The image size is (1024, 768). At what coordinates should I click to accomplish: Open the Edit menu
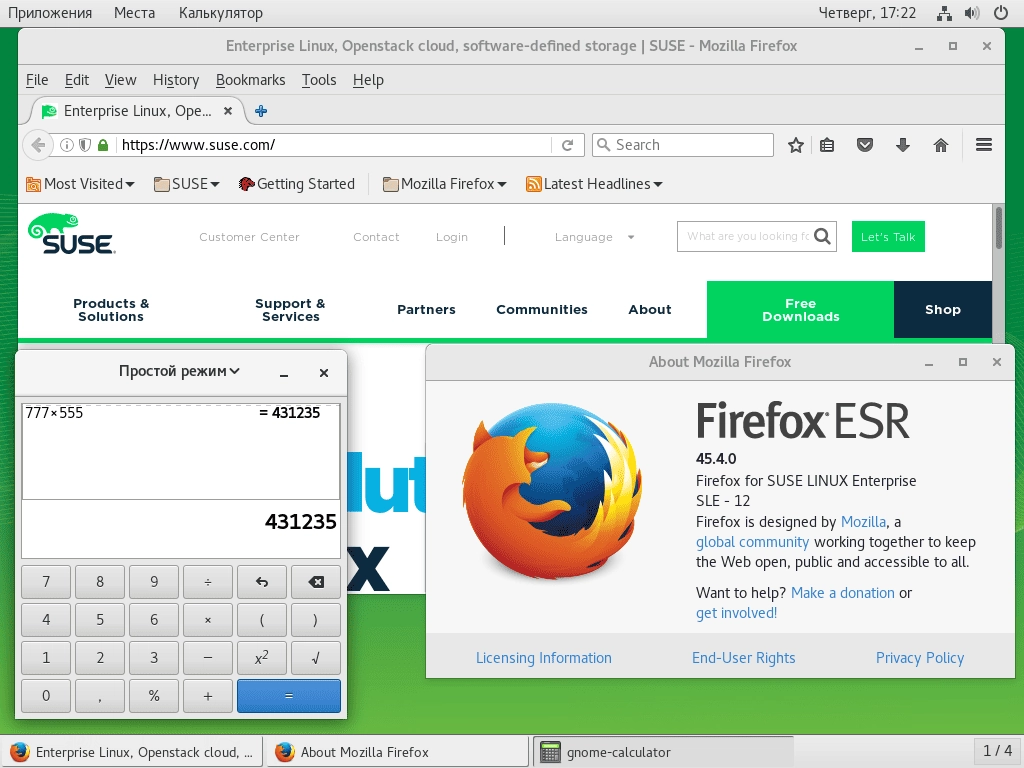pyautogui.click(x=76, y=80)
